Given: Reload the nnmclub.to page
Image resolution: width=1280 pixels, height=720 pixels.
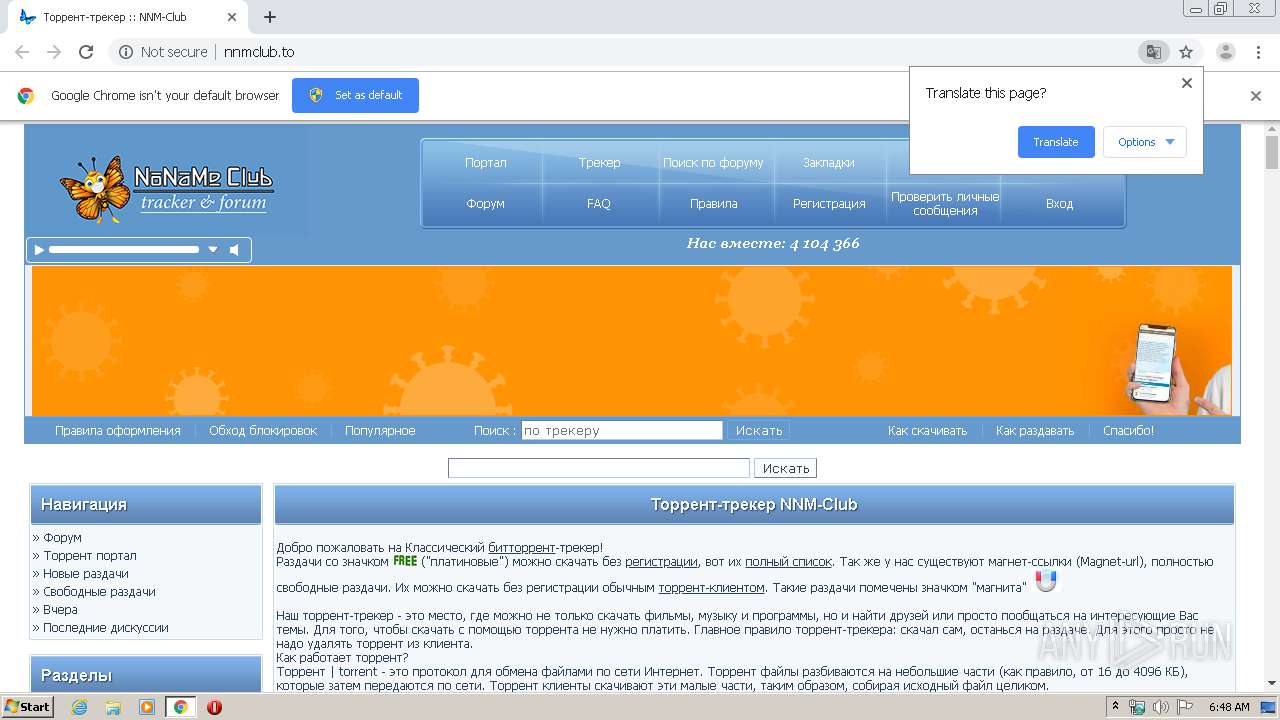Looking at the screenshot, I should 86,52.
